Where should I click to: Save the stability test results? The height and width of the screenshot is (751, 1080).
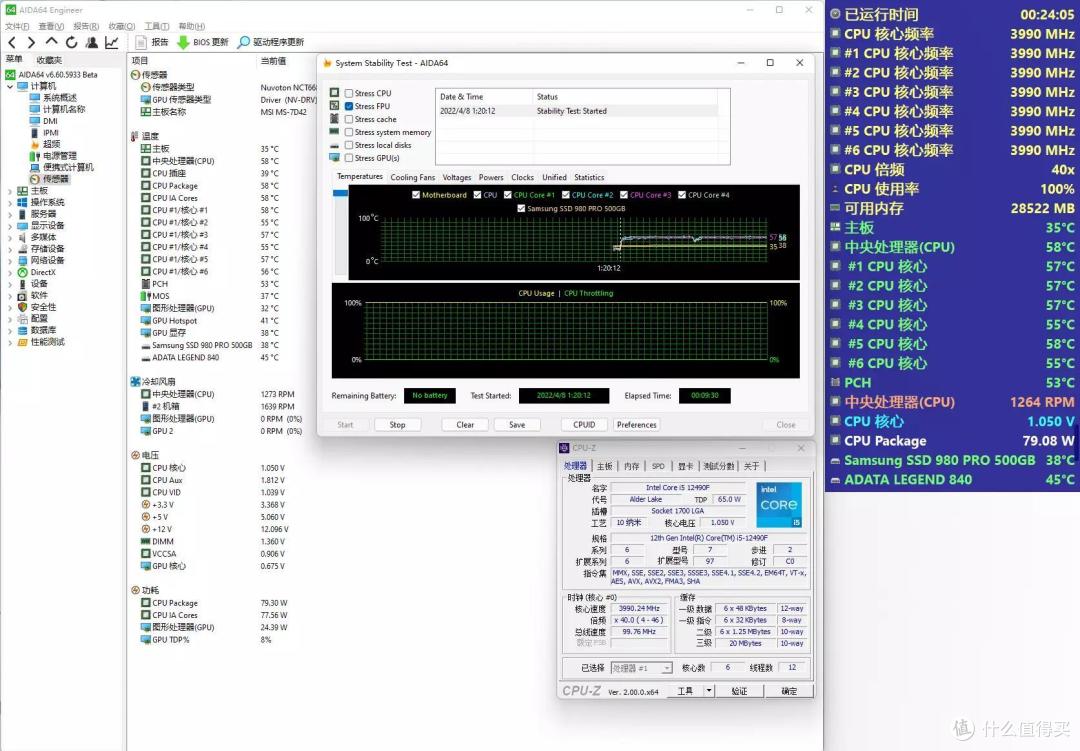[x=517, y=425]
